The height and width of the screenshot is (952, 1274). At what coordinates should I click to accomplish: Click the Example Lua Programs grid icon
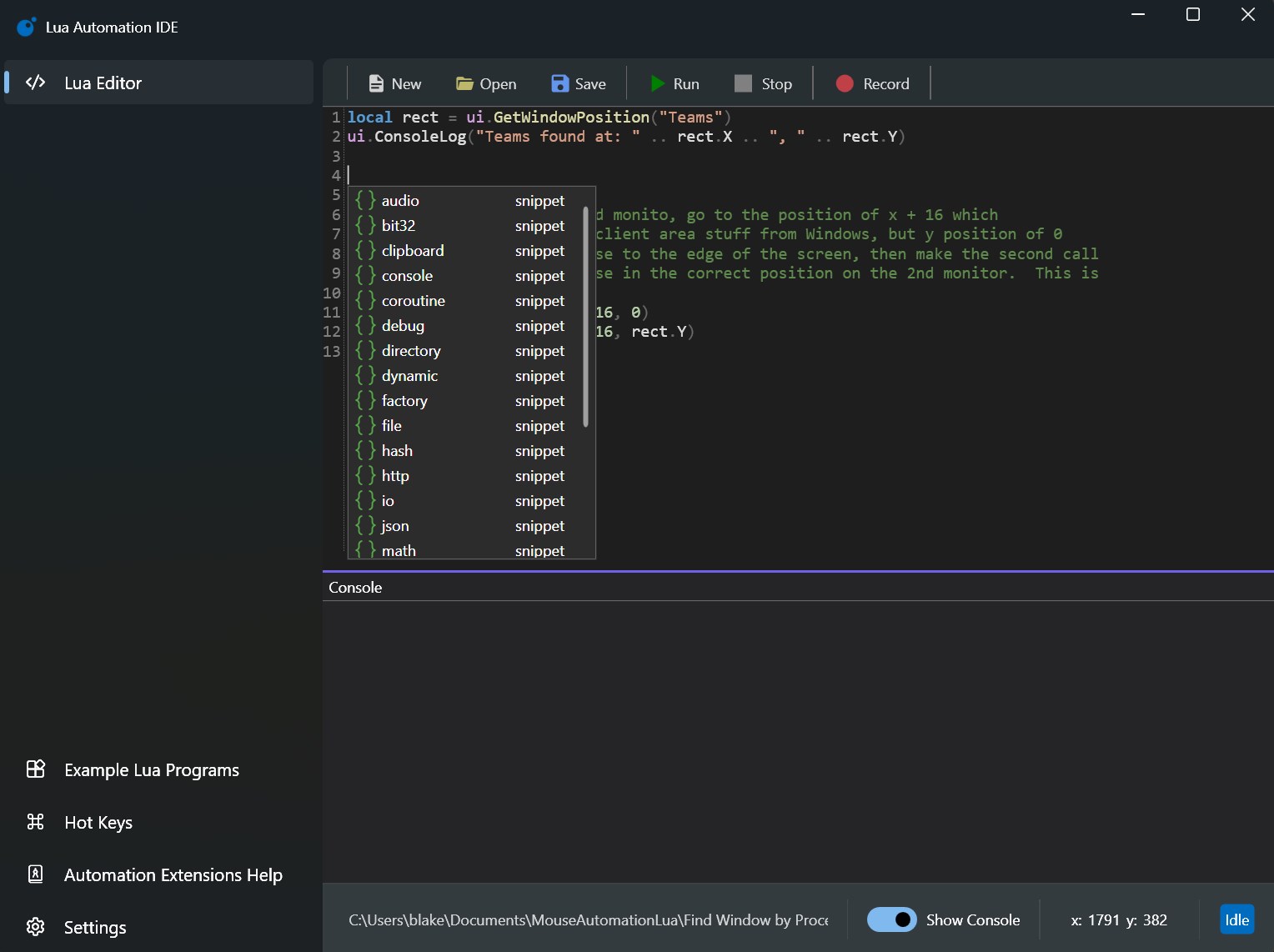click(35, 769)
